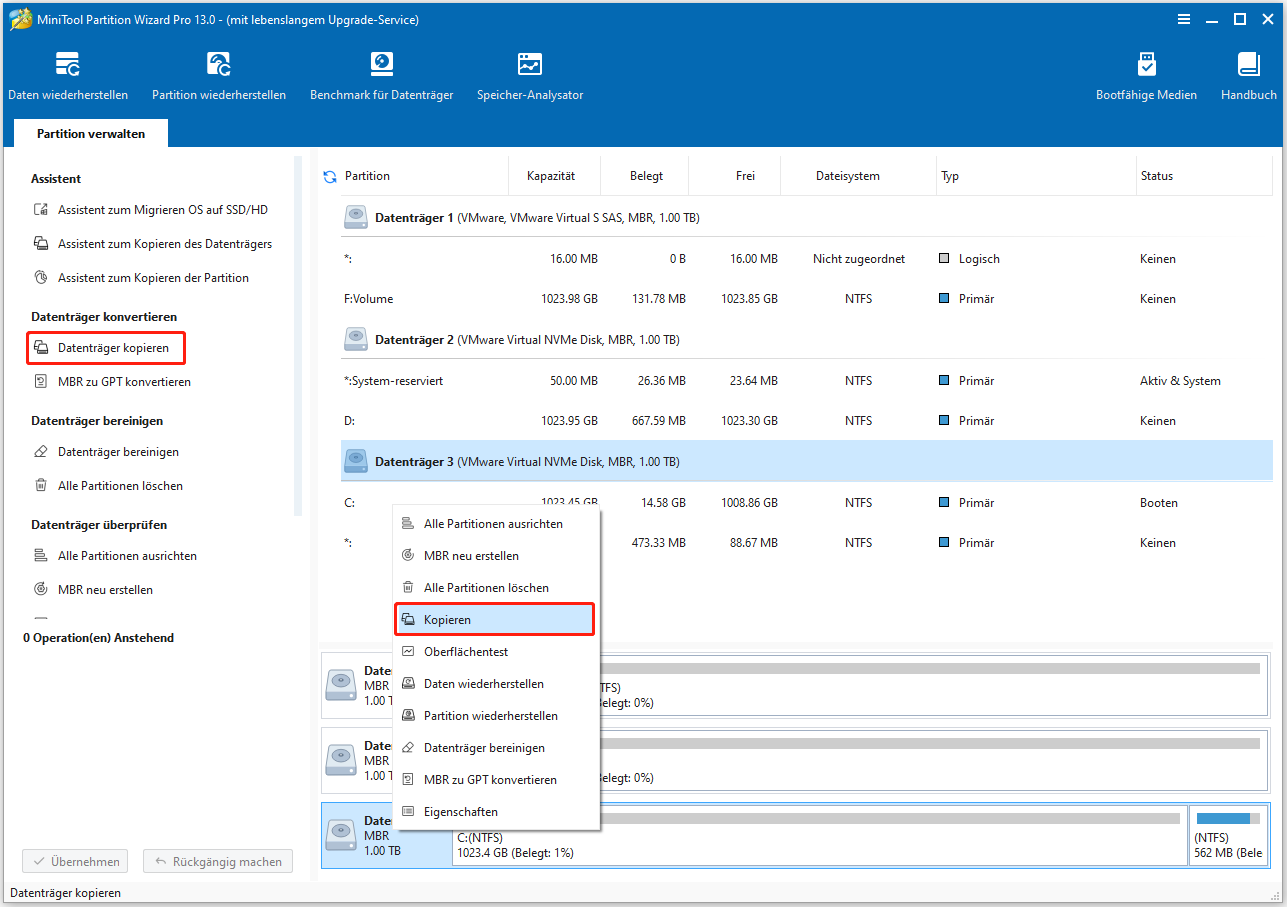Open the Speicher-Analysator

coord(530,75)
